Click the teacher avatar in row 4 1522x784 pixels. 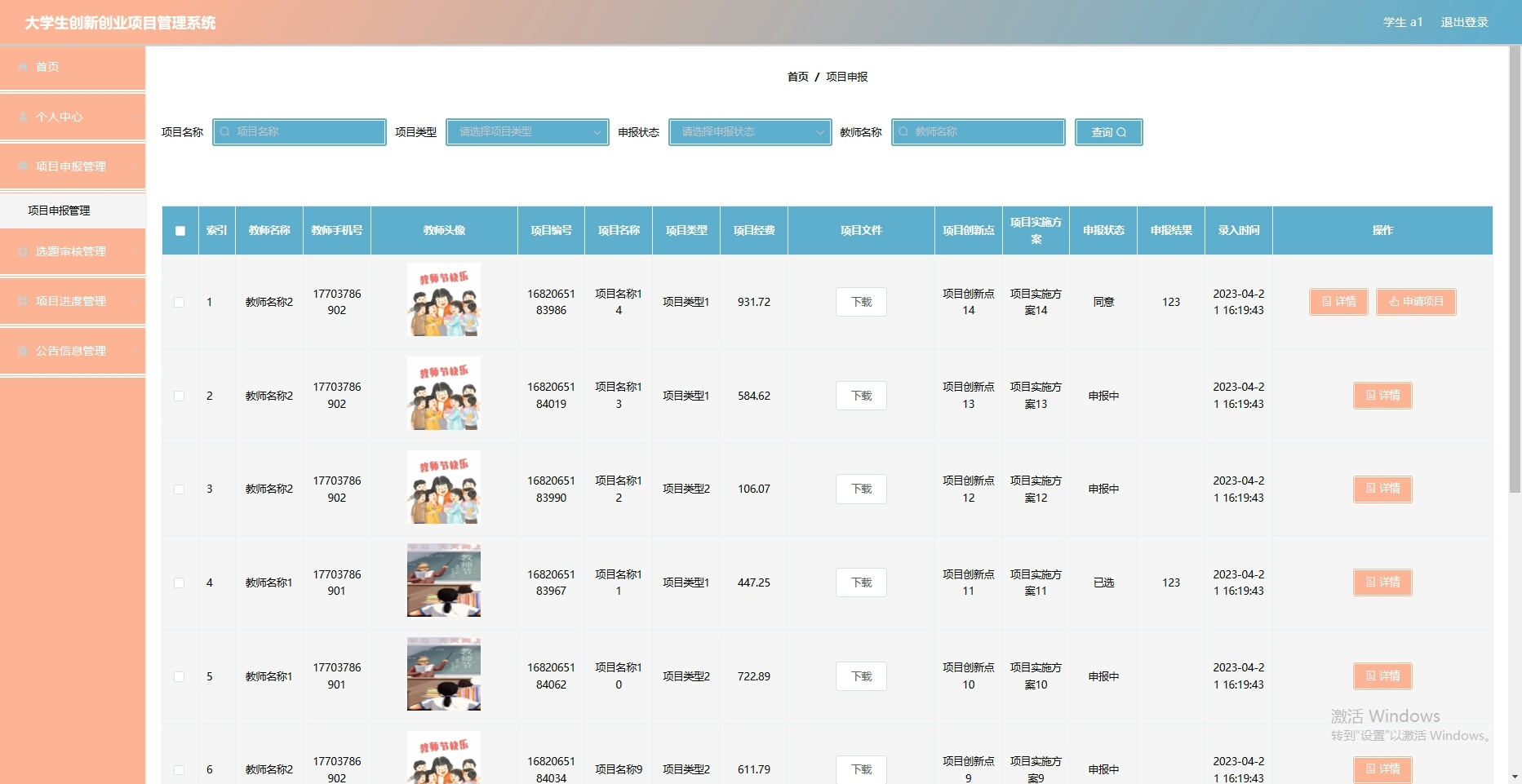point(444,581)
